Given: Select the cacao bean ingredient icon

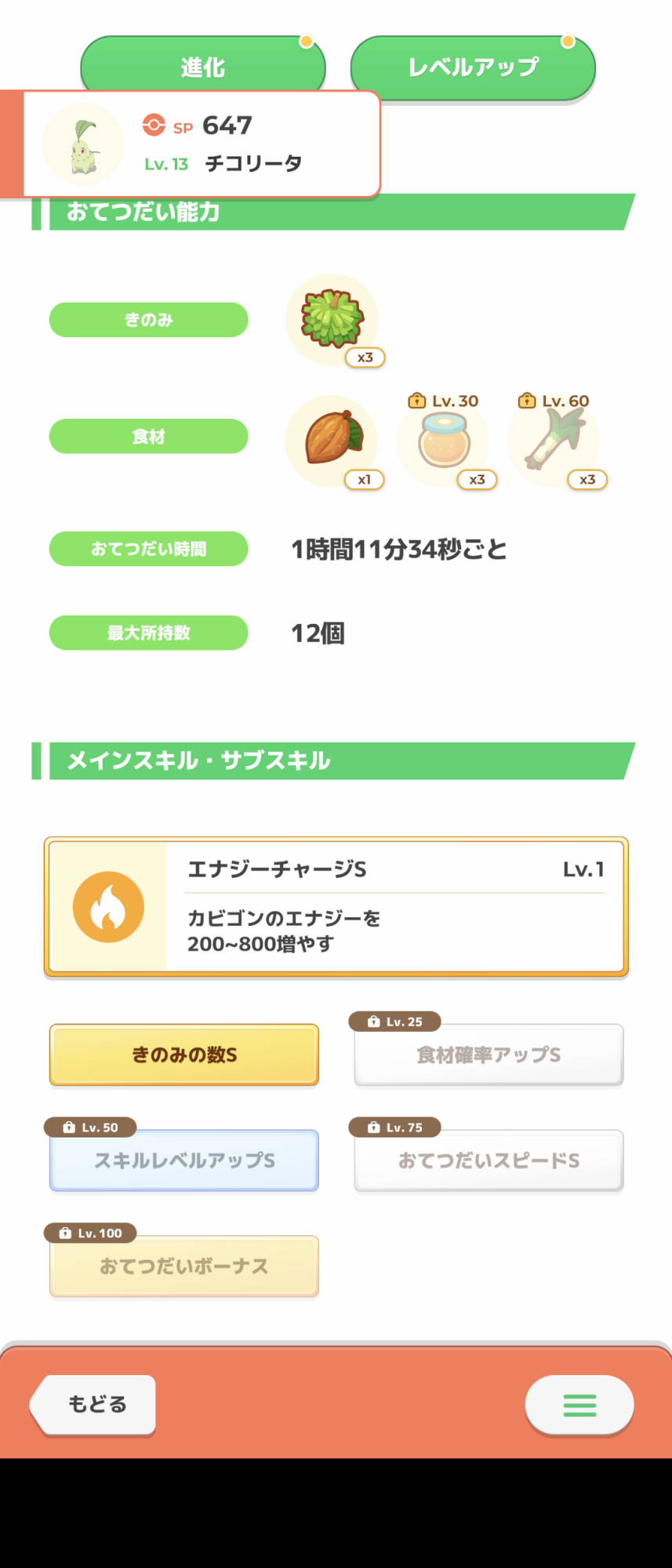Looking at the screenshot, I should (332, 440).
